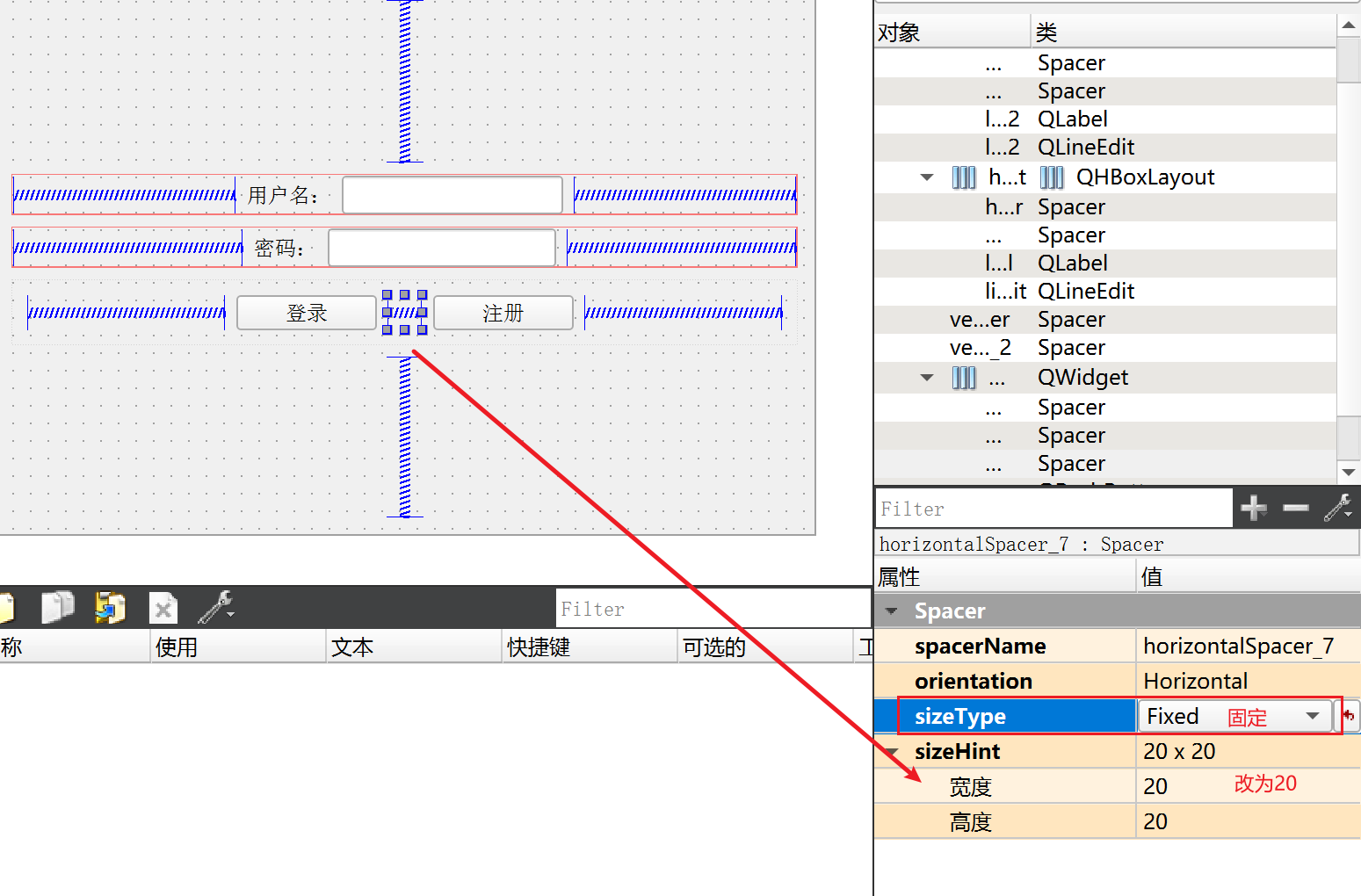Click the 快捷键 column header
The width and height of the screenshot is (1361, 896).
(x=590, y=647)
